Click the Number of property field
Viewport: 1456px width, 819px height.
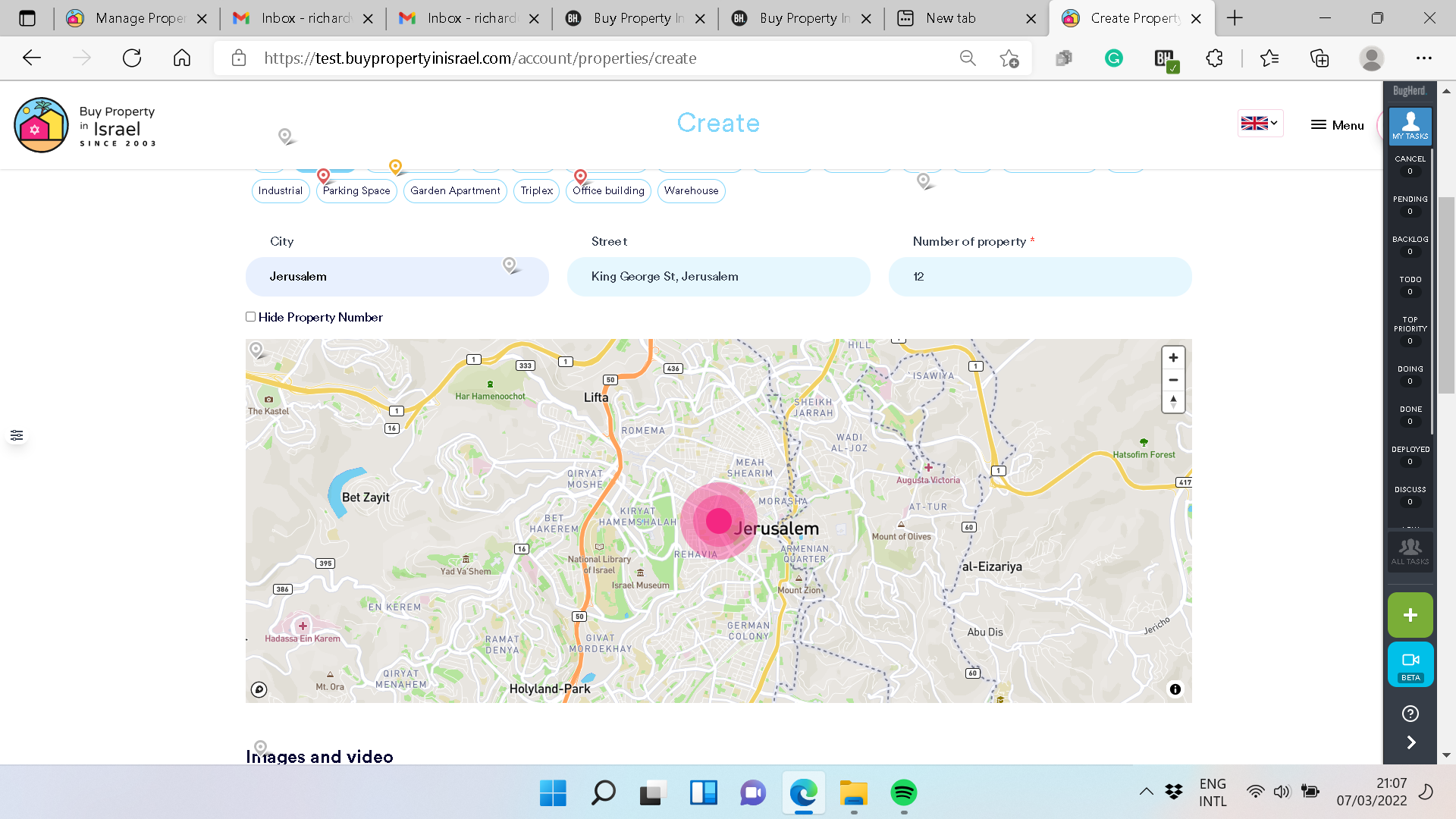click(x=1040, y=277)
